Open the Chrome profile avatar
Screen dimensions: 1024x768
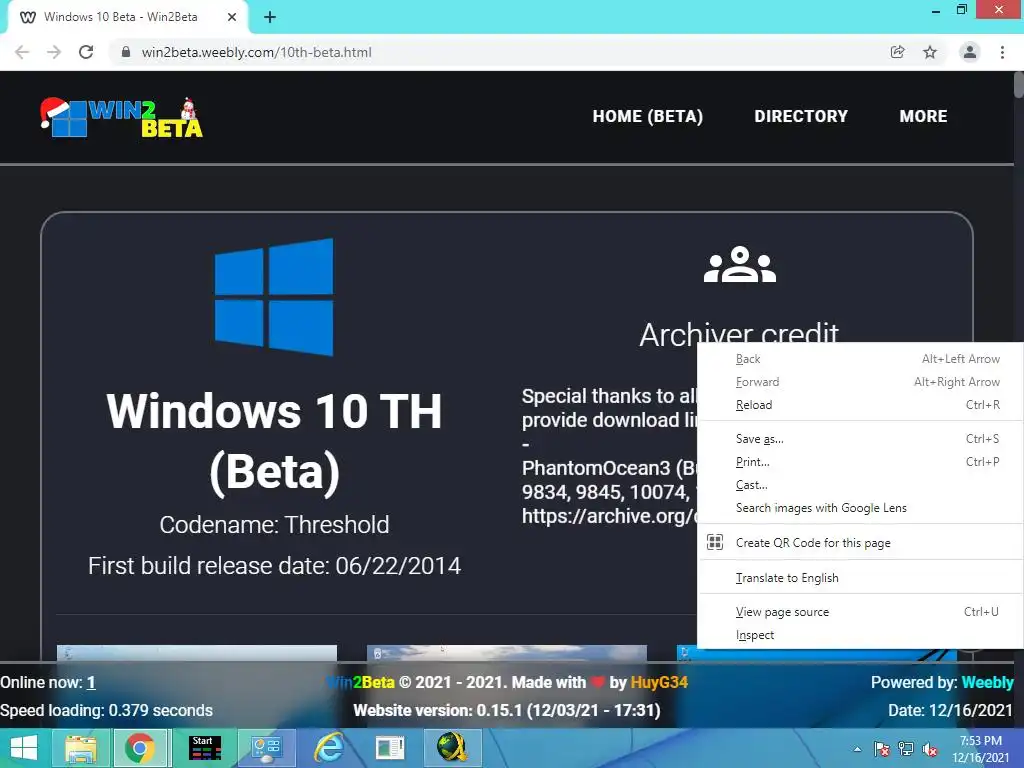pos(970,52)
